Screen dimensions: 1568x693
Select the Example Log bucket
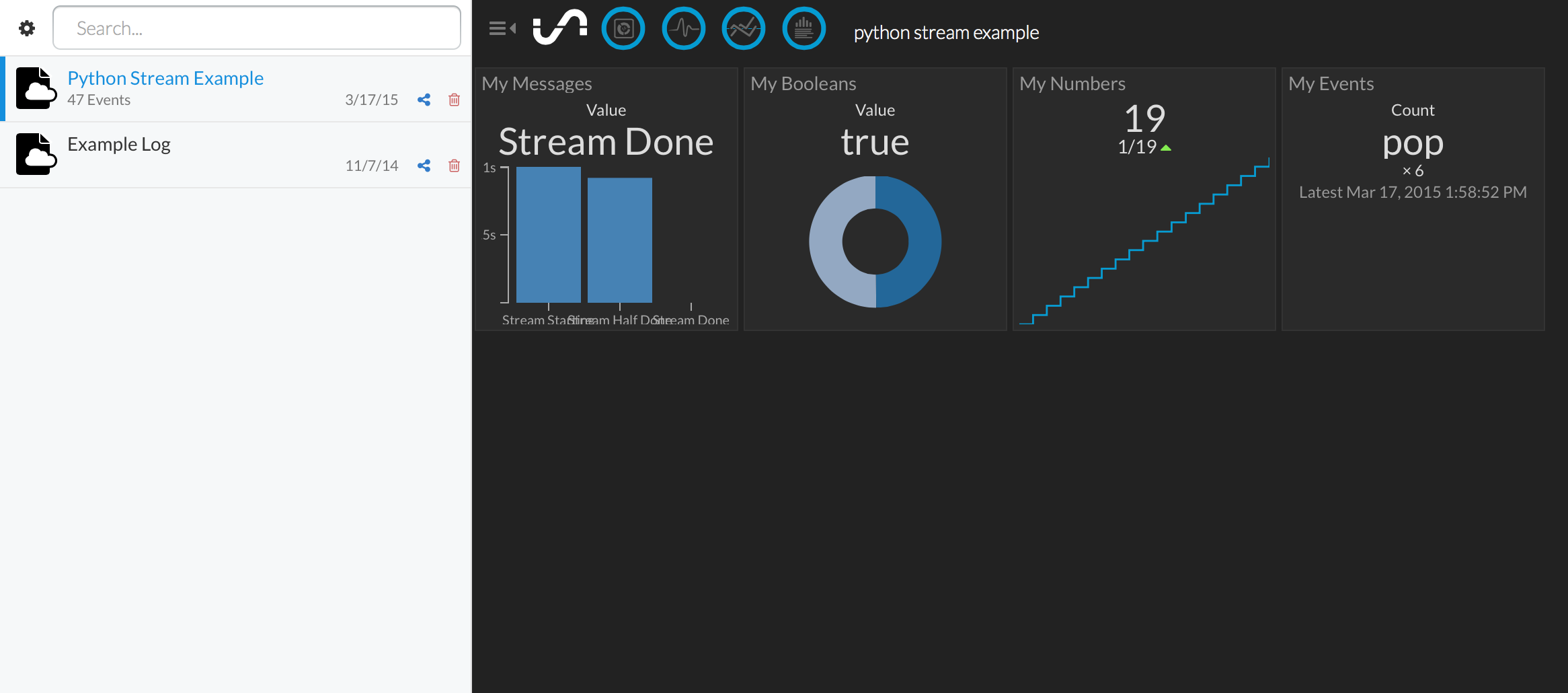coord(236,155)
